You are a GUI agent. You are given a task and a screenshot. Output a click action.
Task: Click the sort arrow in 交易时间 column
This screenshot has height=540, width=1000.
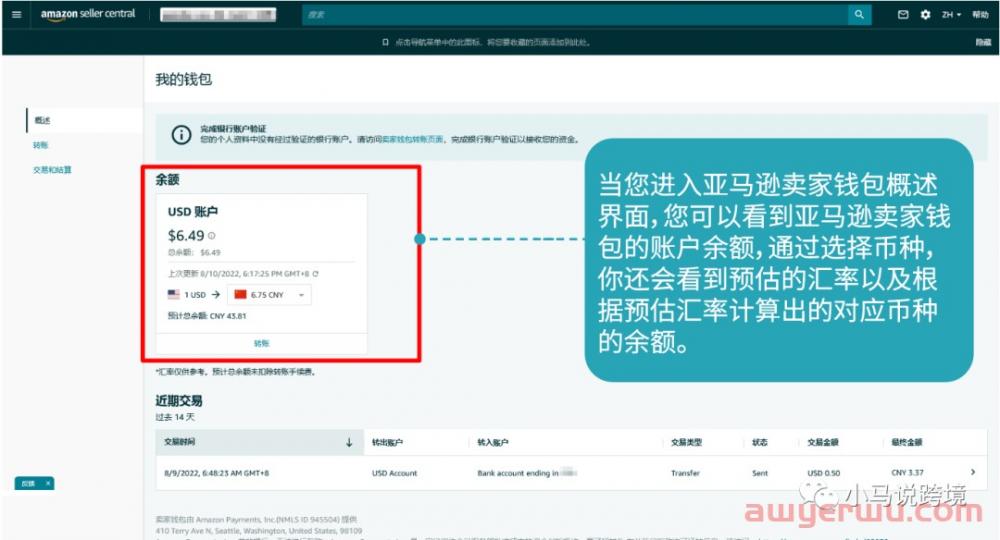pos(349,442)
